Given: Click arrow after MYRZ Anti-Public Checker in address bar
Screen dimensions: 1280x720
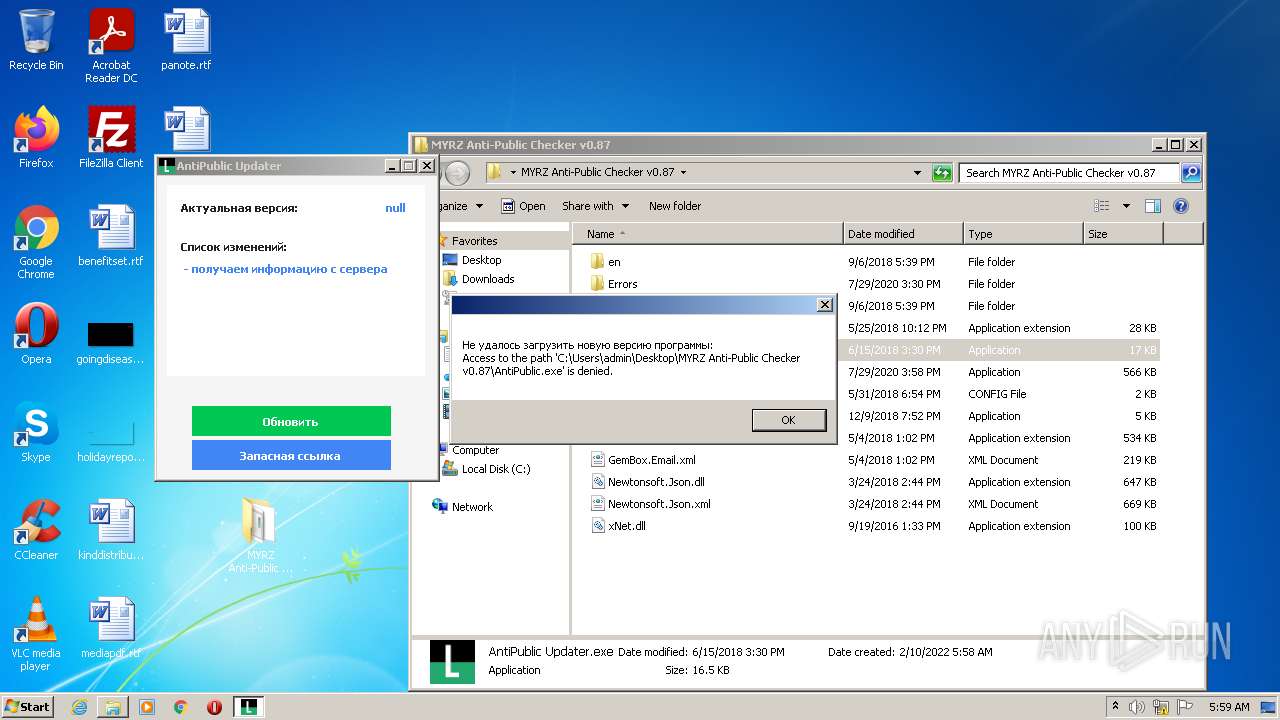Looking at the screenshot, I should click(684, 173).
